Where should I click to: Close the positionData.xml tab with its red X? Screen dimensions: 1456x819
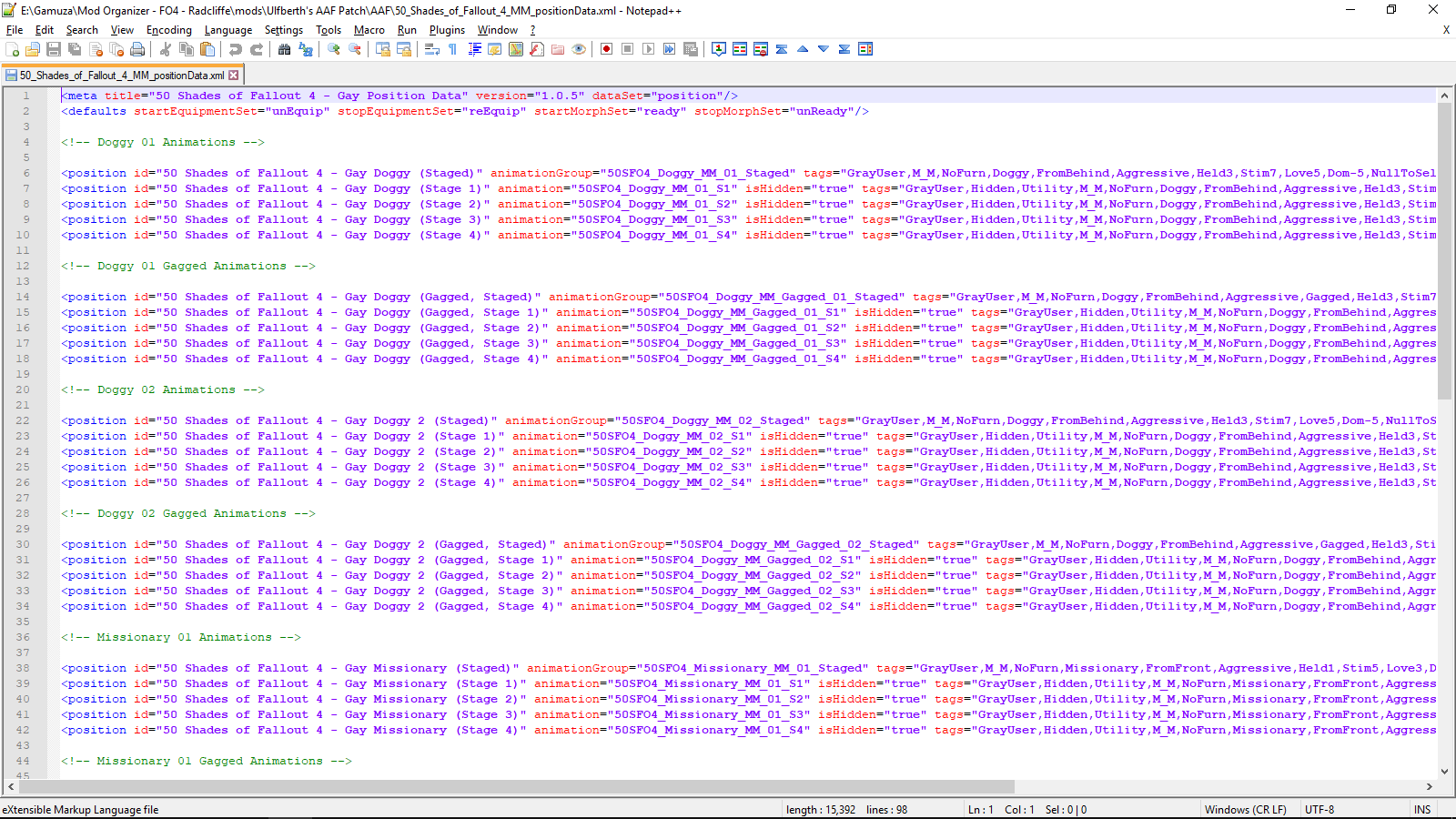[234, 76]
